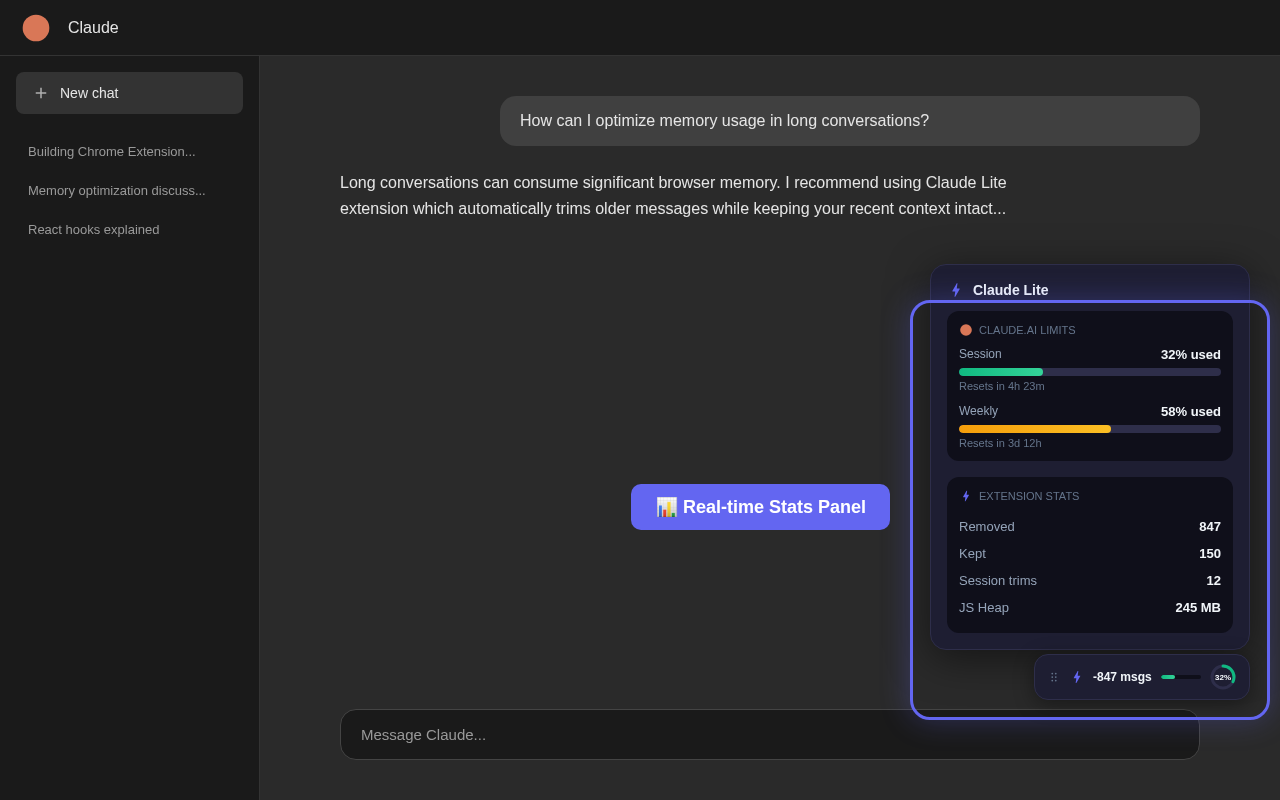Click the JS Heap label
Image resolution: width=1280 pixels, height=800 pixels.
click(984, 608)
